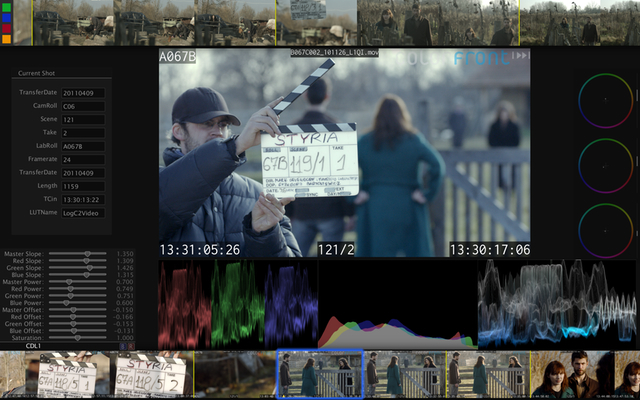Click the RGB parade waveform scope

pyautogui.click(x=237, y=304)
